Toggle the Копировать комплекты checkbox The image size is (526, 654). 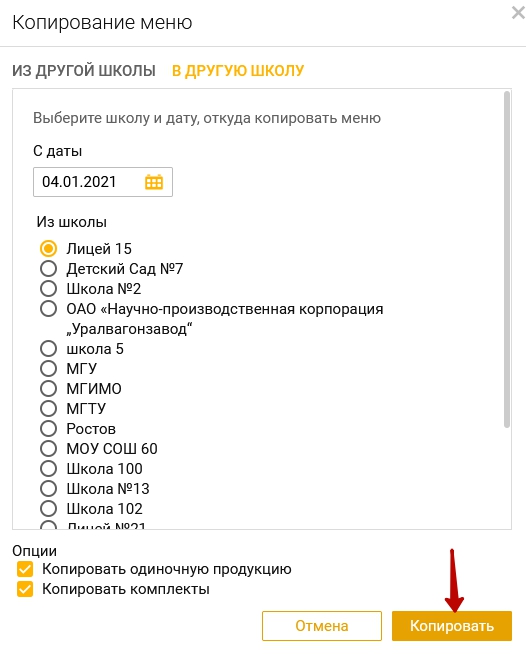(25, 589)
